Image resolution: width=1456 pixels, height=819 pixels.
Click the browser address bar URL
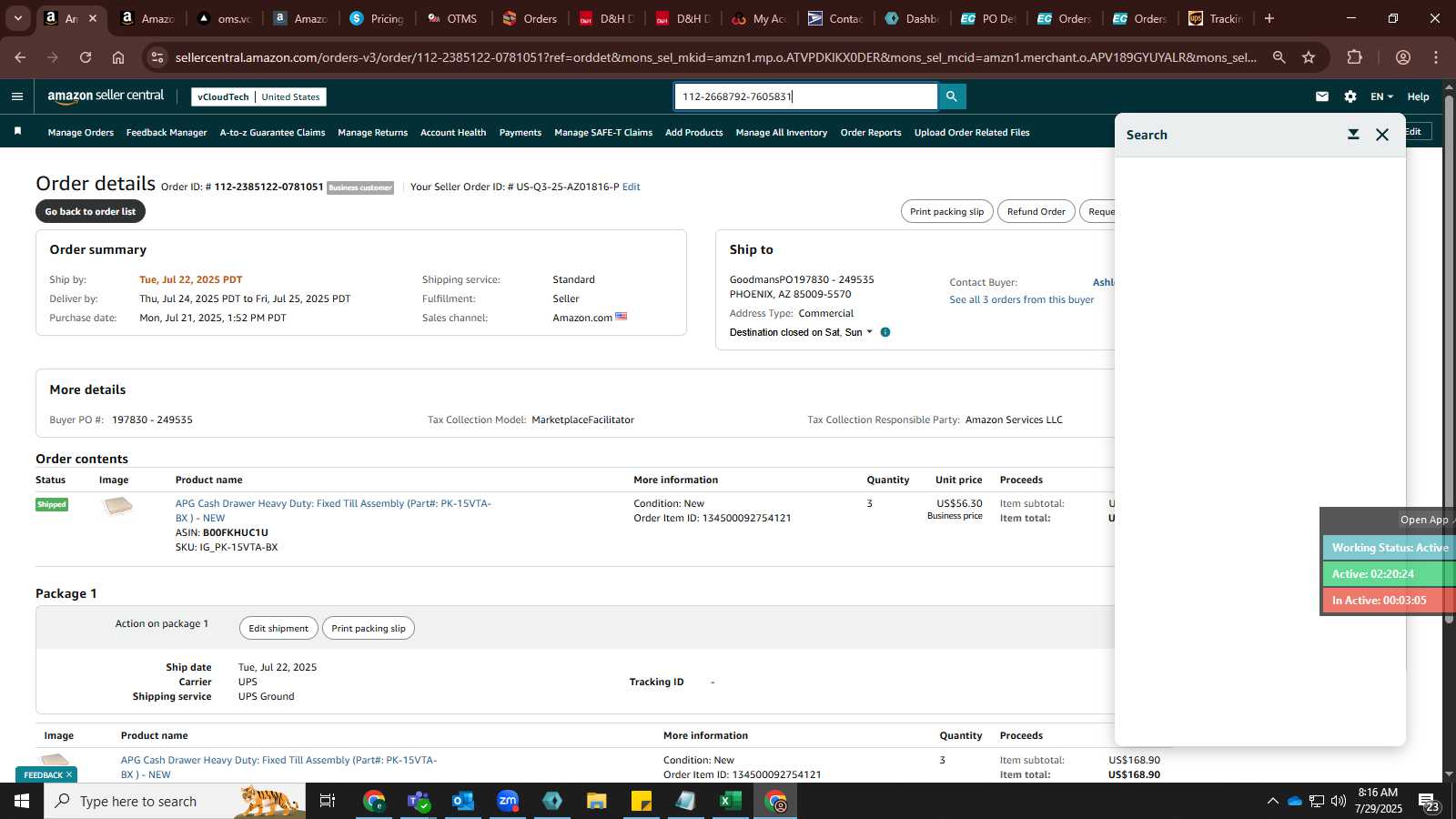click(x=715, y=57)
